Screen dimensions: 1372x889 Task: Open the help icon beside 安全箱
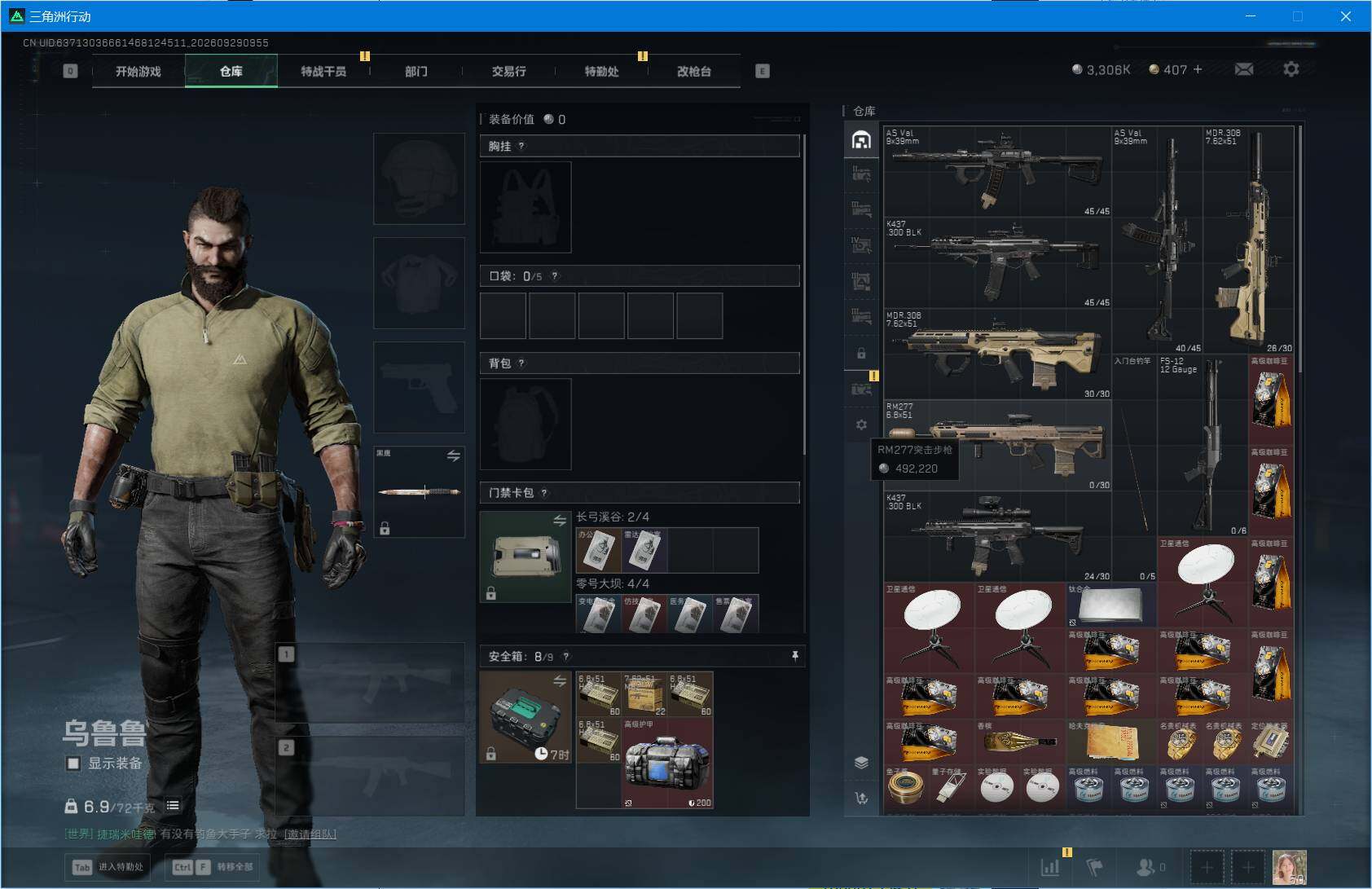coord(566,657)
